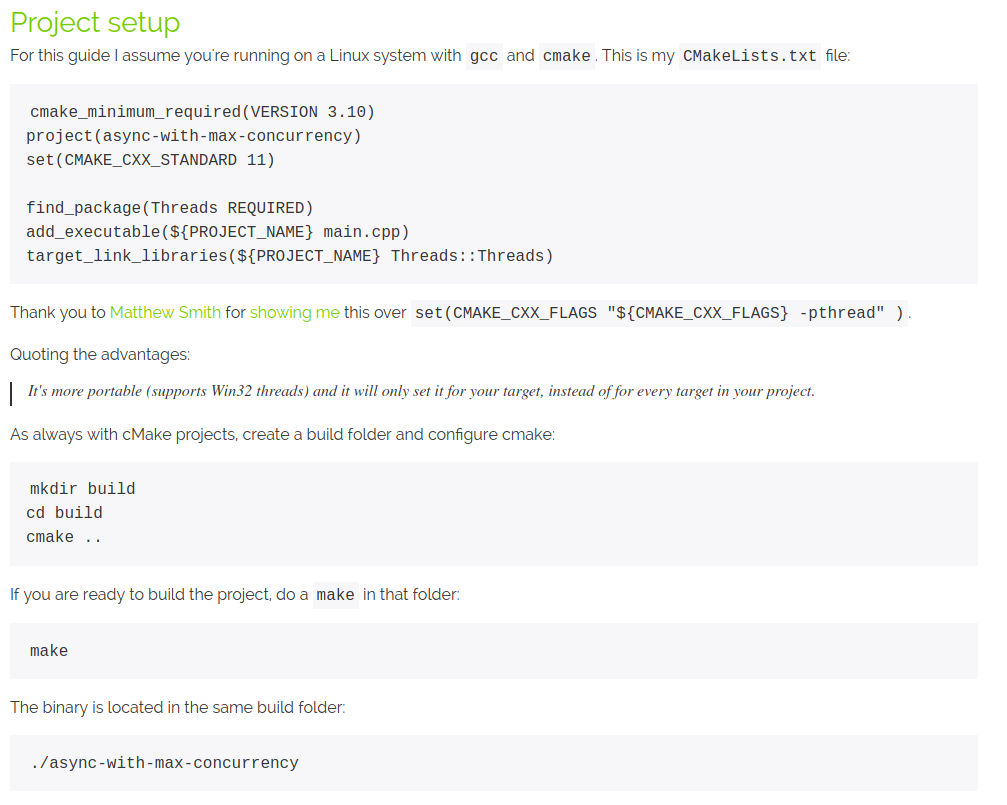Click the inline gcc code label

coord(484,56)
